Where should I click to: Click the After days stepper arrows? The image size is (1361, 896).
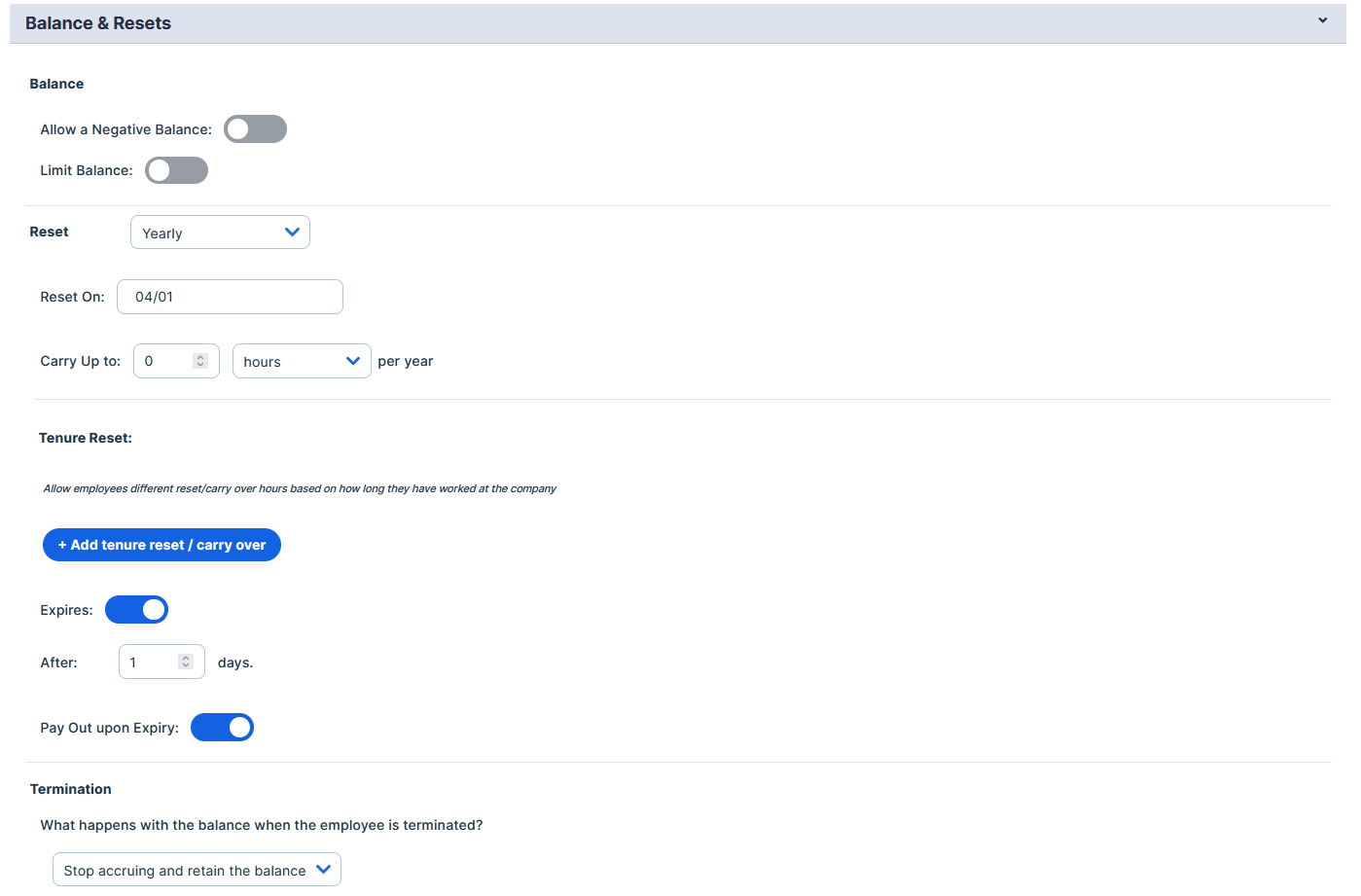(186, 662)
